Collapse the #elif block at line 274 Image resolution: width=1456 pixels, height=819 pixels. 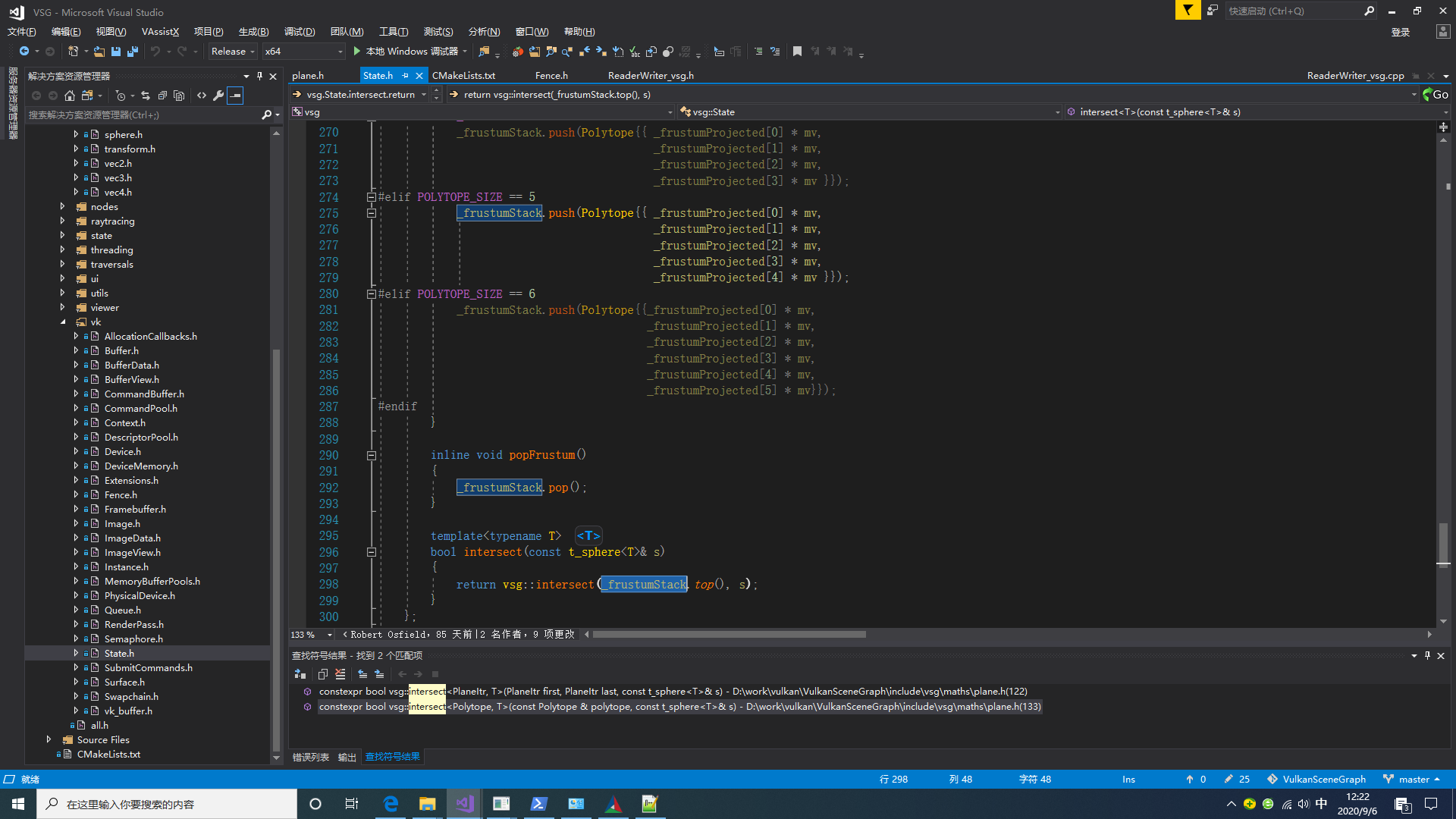372,197
